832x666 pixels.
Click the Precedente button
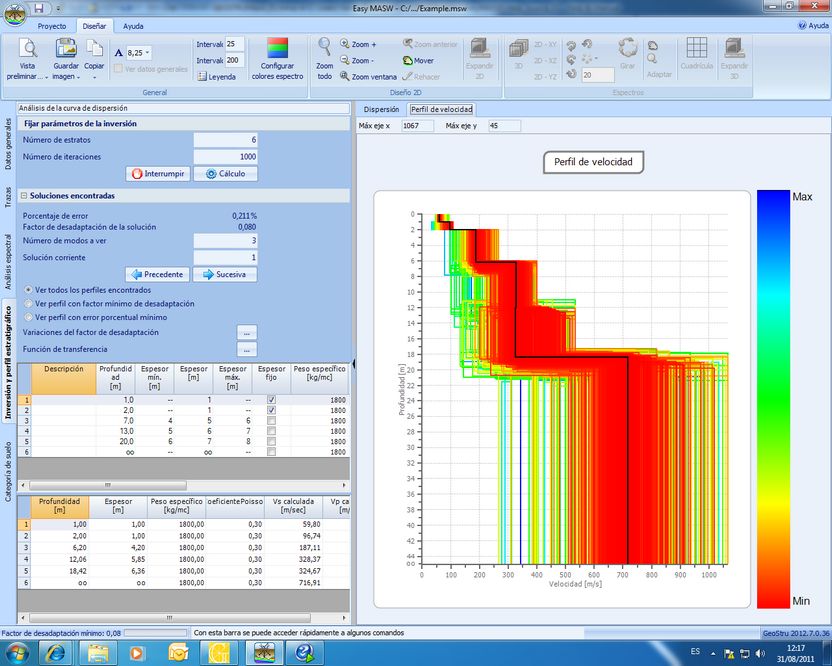click(158, 274)
